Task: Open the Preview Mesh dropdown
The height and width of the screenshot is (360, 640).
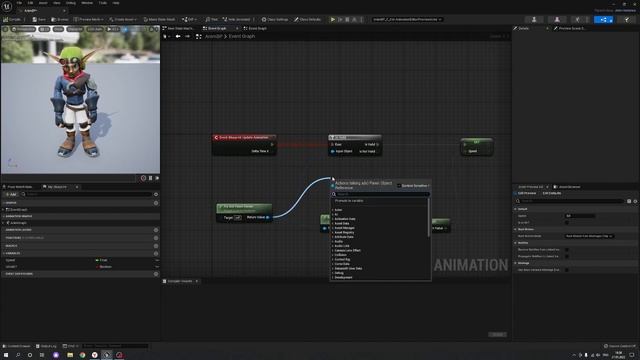Action: (89, 19)
